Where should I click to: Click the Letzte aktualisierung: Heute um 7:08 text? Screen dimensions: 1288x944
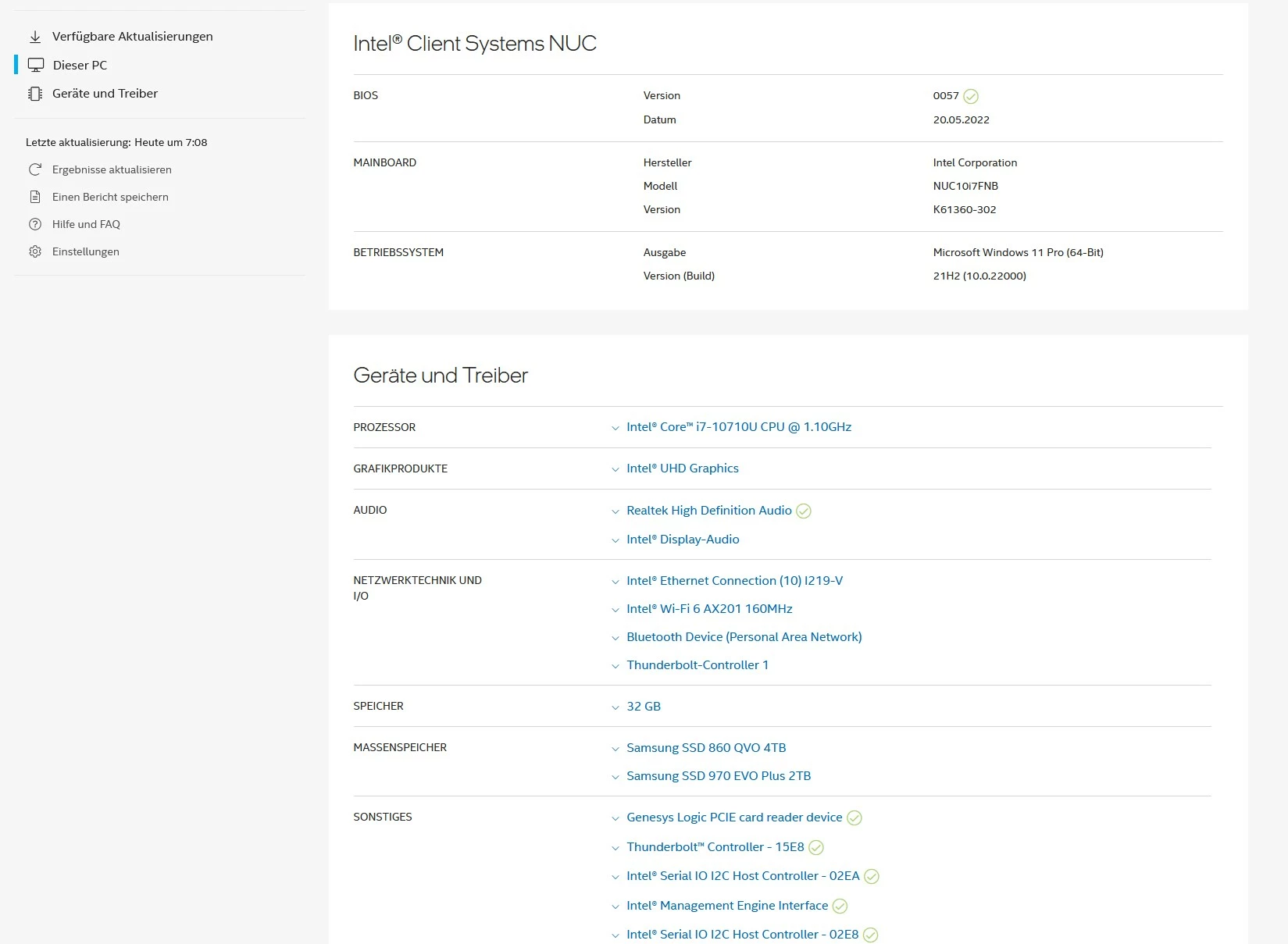tap(116, 142)
